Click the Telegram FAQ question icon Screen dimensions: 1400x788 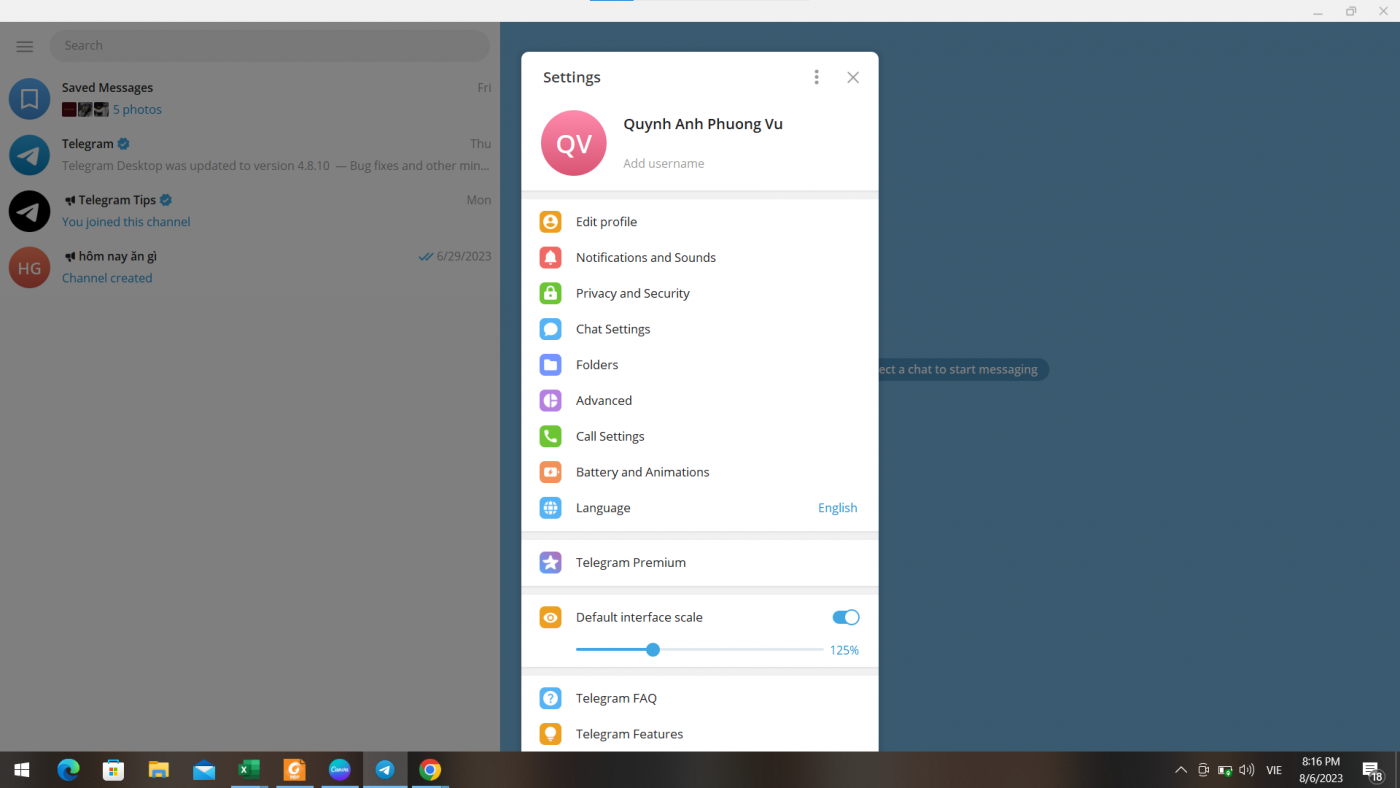pyautogui.click(x=550, y=698)
